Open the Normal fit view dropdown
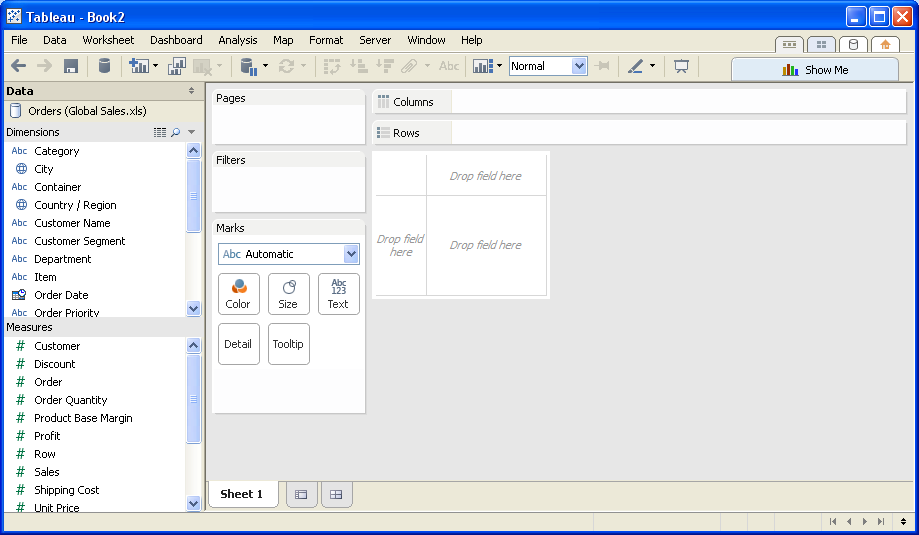Viewport: 919px width, 535px height. point(579,66)
